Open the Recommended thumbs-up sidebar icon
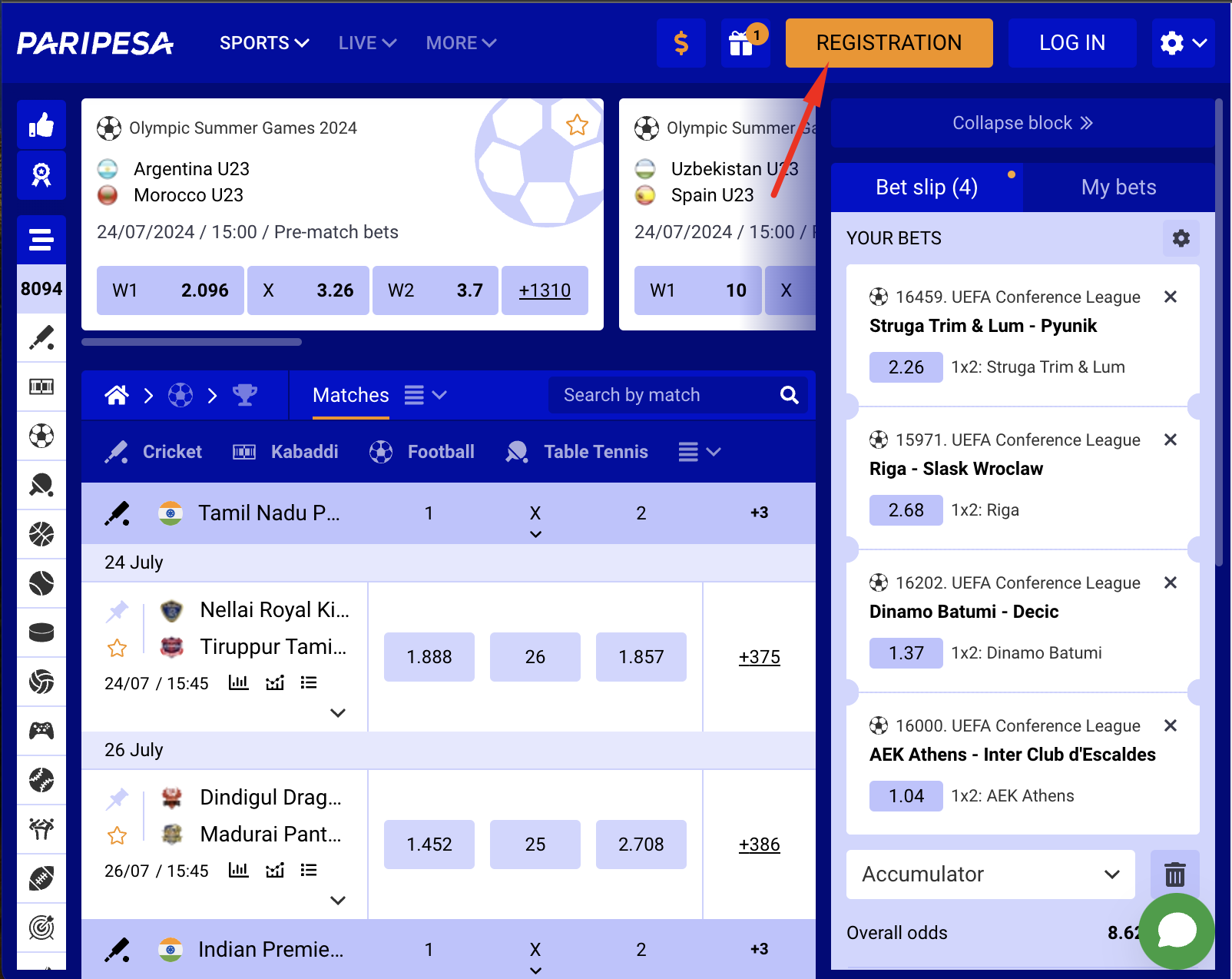This screenshot has height=979, width=1232. coord(41,124)
